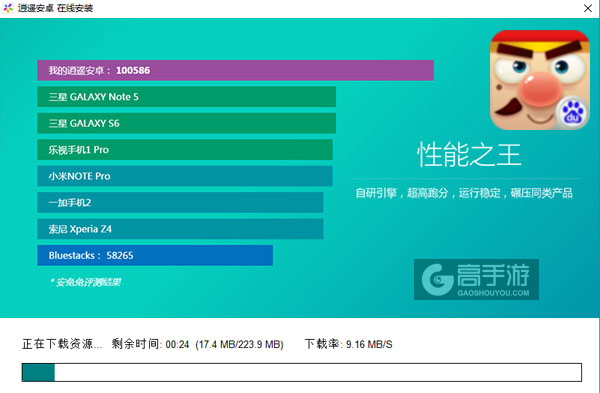Close the online installer window

click(588, 8)
